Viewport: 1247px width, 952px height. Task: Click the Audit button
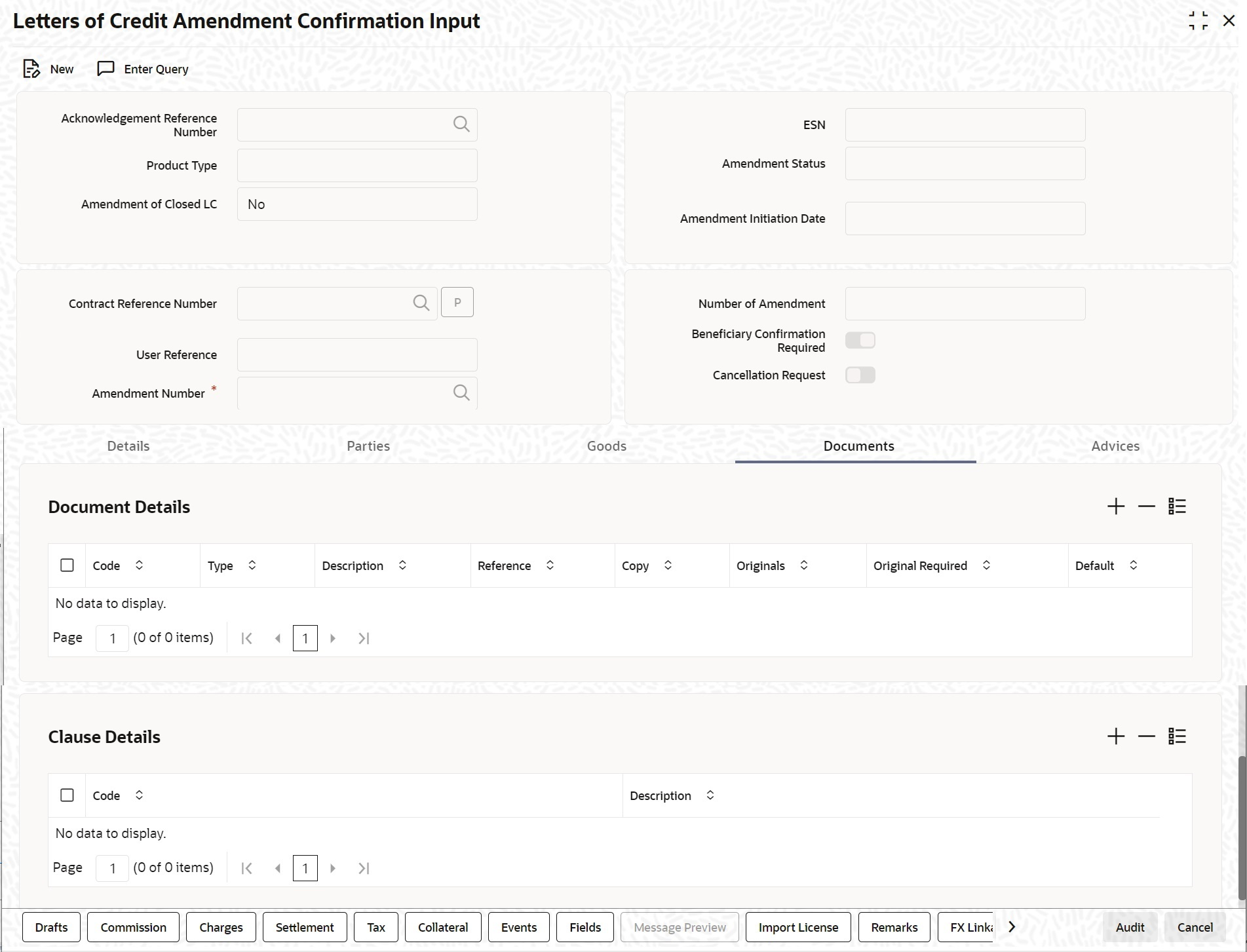point(1130,927)
